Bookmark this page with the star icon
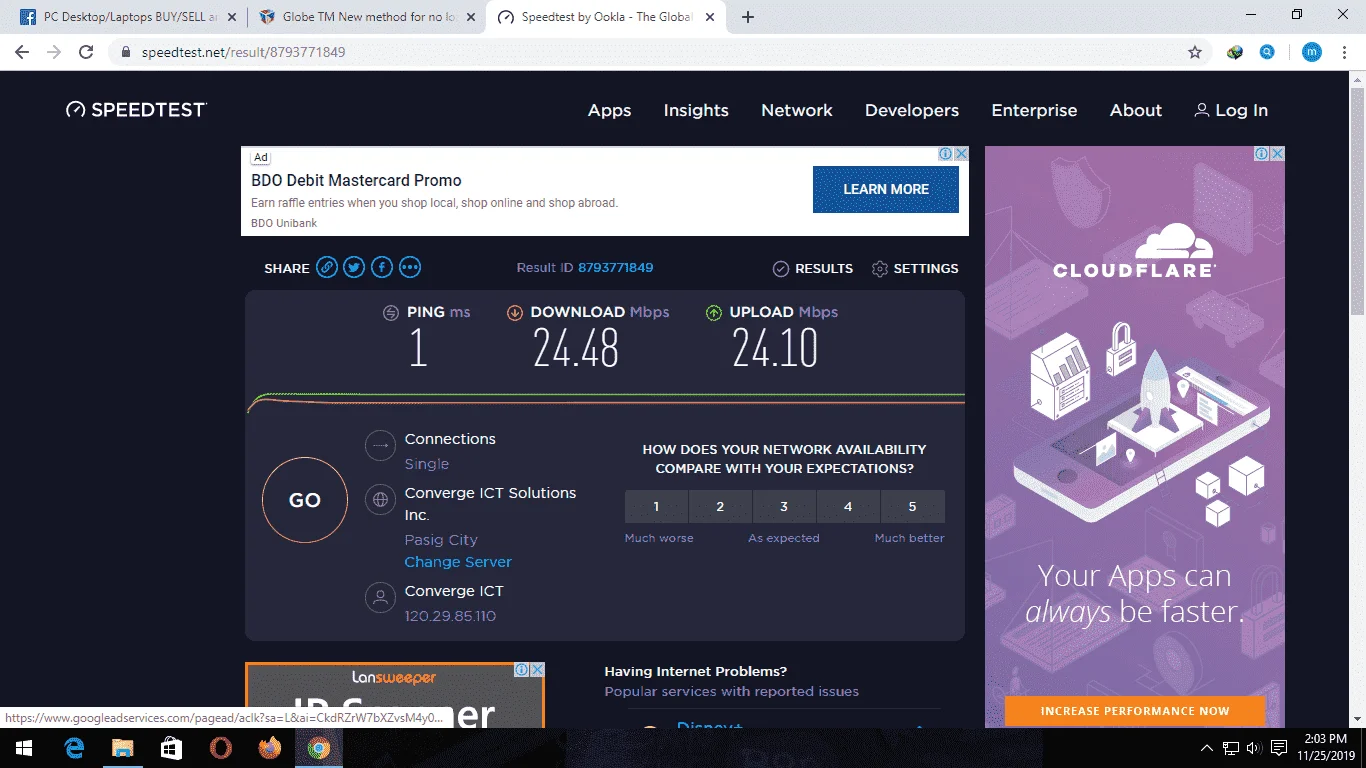1366x768 pixels. 1195,52
